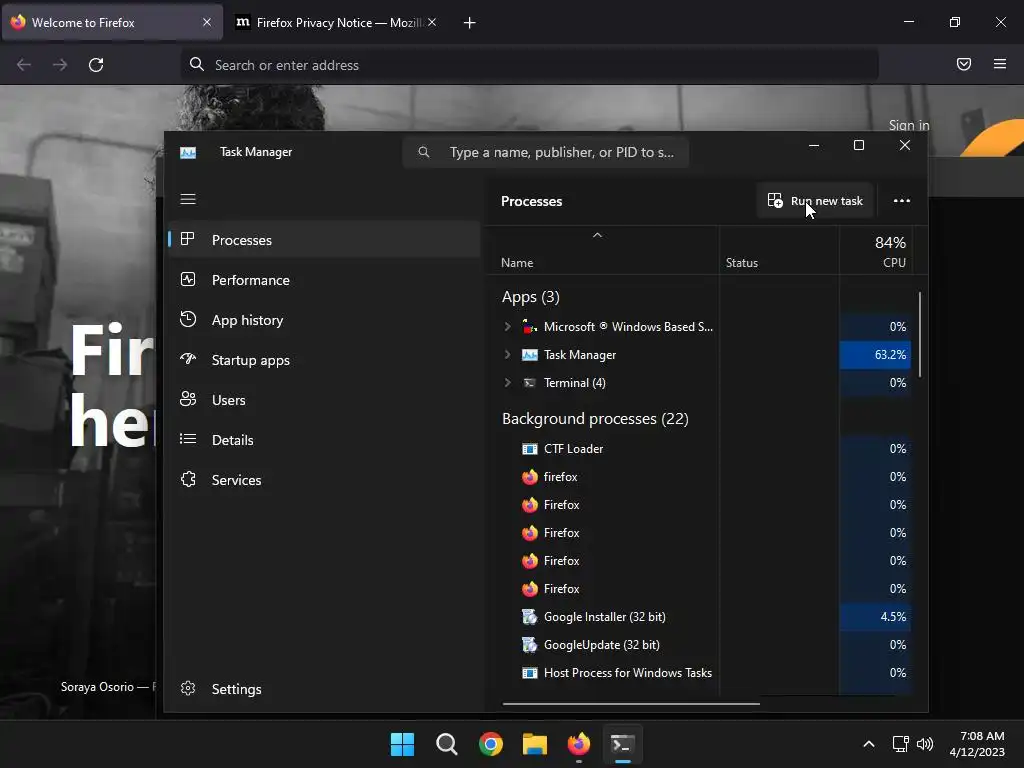Focus the Task Manager search box
This screenshot has height=768, width=1024.
546,152
